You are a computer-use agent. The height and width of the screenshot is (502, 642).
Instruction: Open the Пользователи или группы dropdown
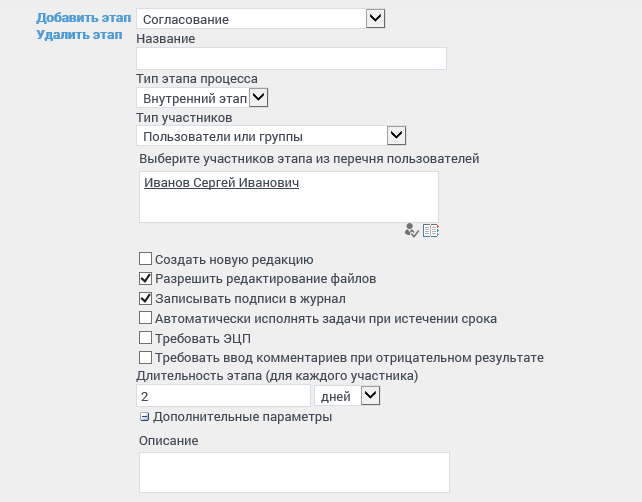click(x=395, y=135)
